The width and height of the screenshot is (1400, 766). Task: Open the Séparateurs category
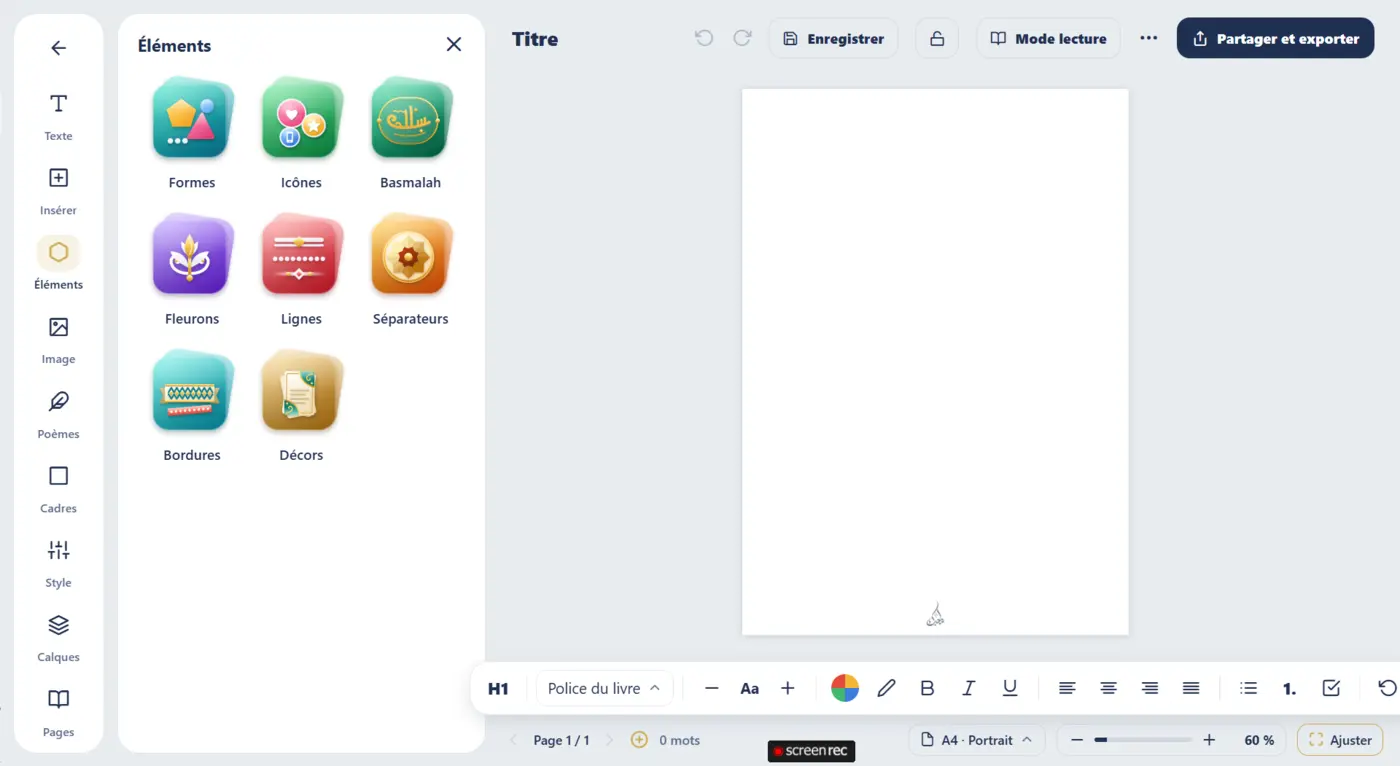tap(410, 270)
